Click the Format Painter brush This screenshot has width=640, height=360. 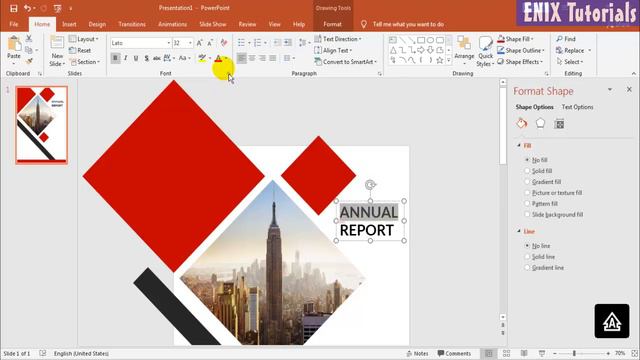point(29,61)
